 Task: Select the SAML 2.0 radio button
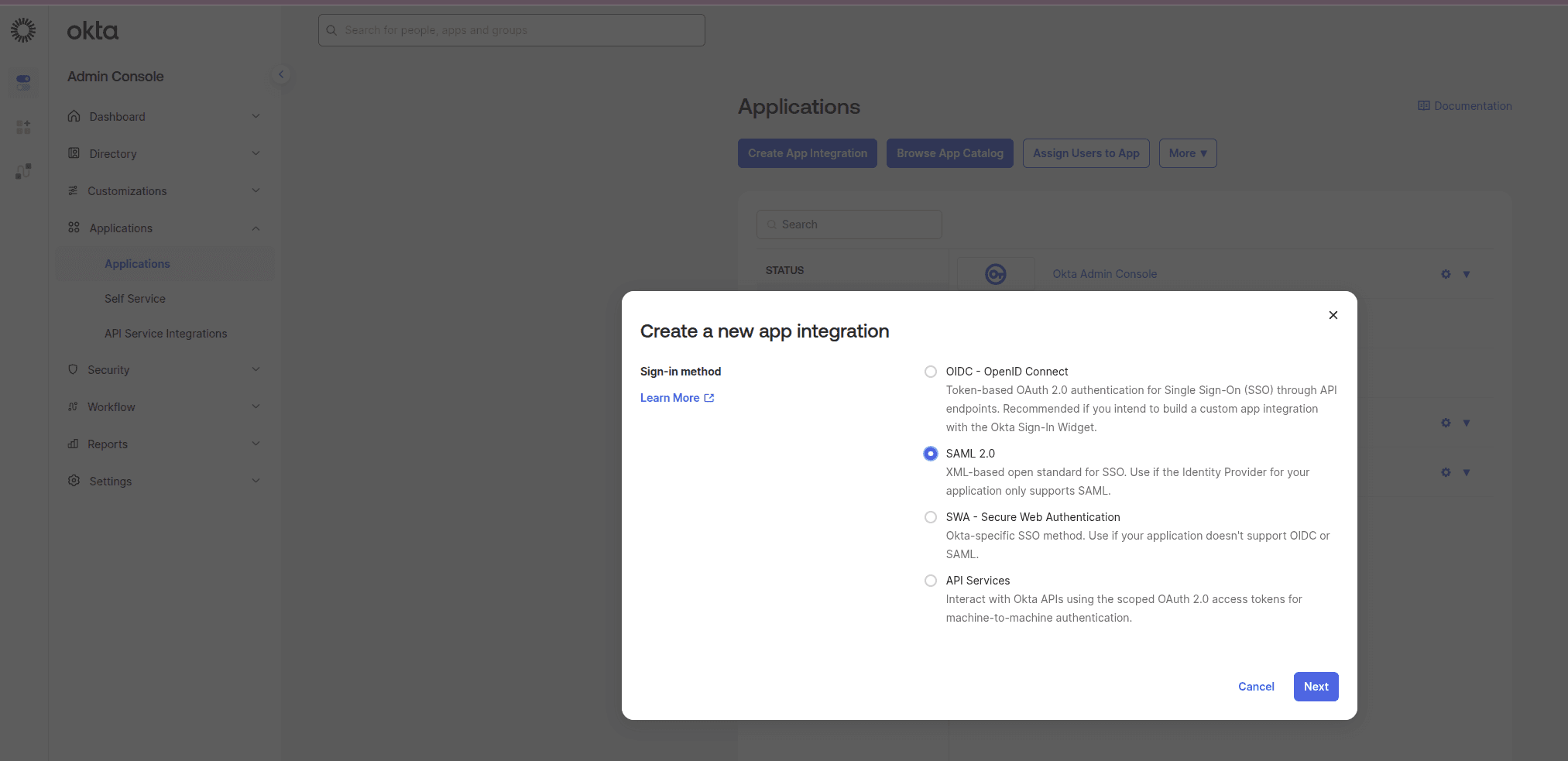tap(931, 454)
